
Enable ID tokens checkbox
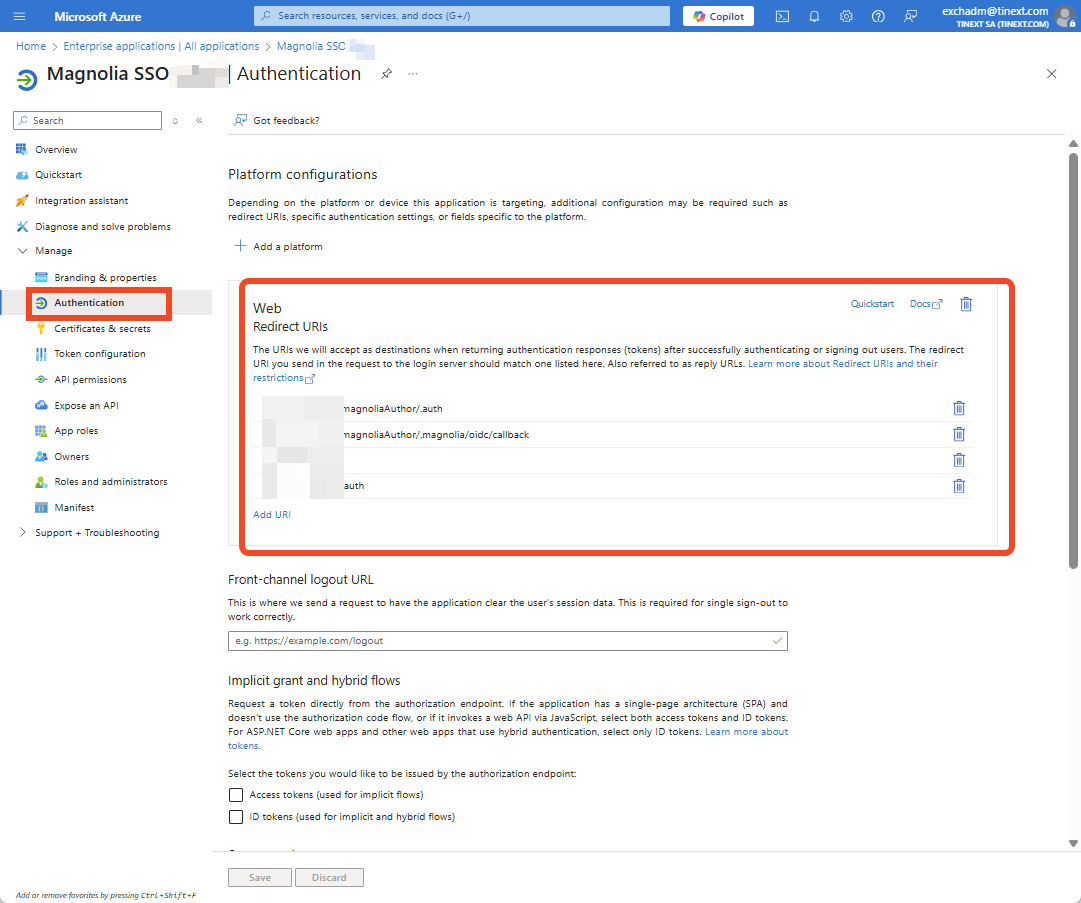[236, 817]
